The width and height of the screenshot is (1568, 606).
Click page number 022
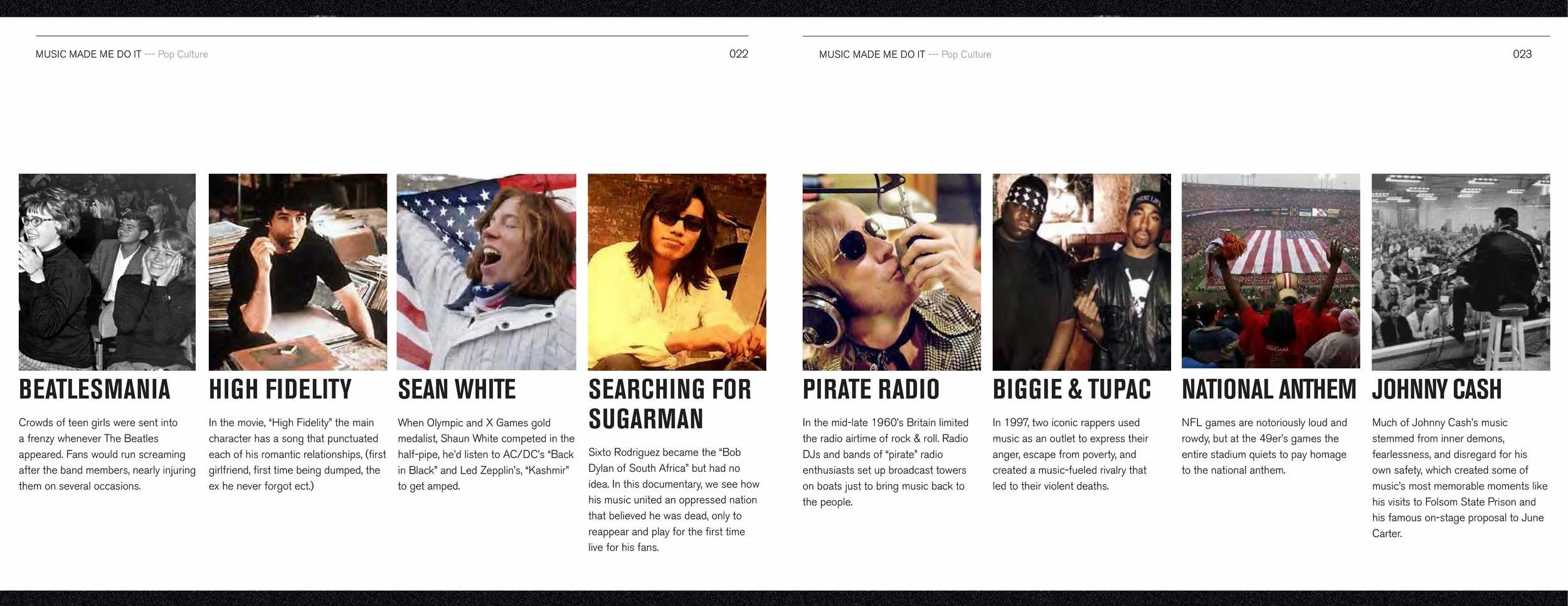coord(738,54)
